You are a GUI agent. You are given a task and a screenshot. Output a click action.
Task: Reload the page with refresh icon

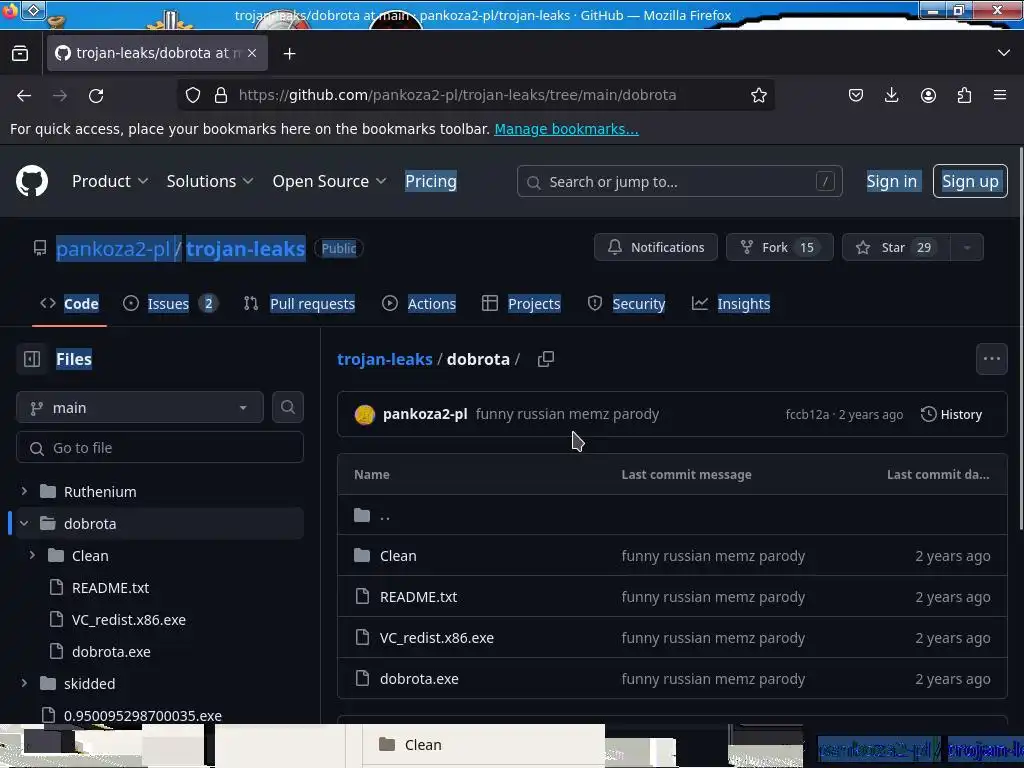96,95
